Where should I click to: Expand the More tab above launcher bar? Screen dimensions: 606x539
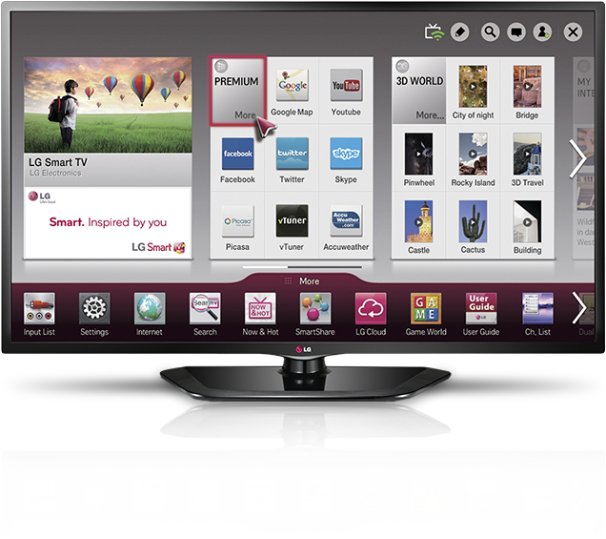303,281
